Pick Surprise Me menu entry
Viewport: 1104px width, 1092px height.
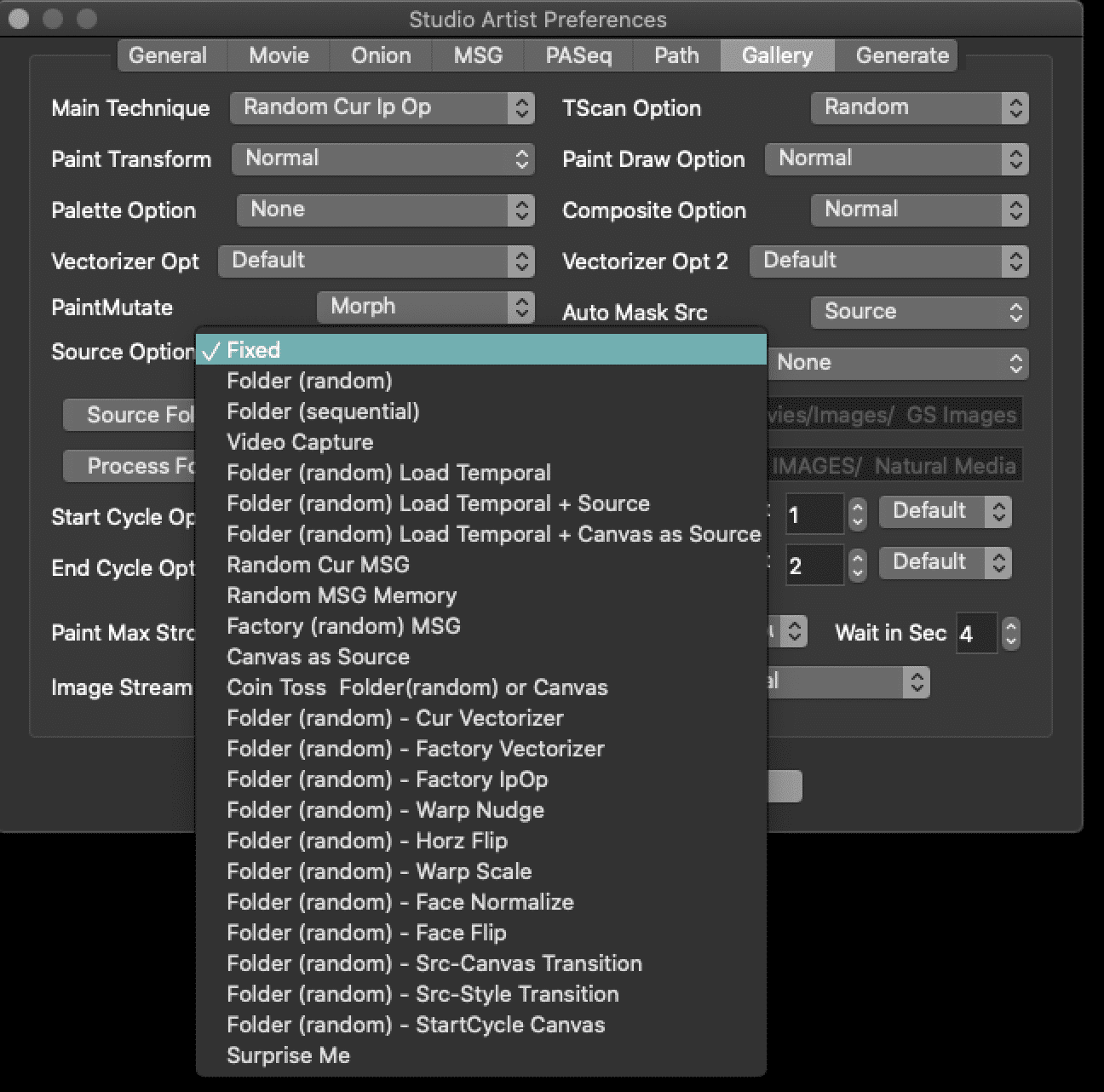click(481, 1055)
